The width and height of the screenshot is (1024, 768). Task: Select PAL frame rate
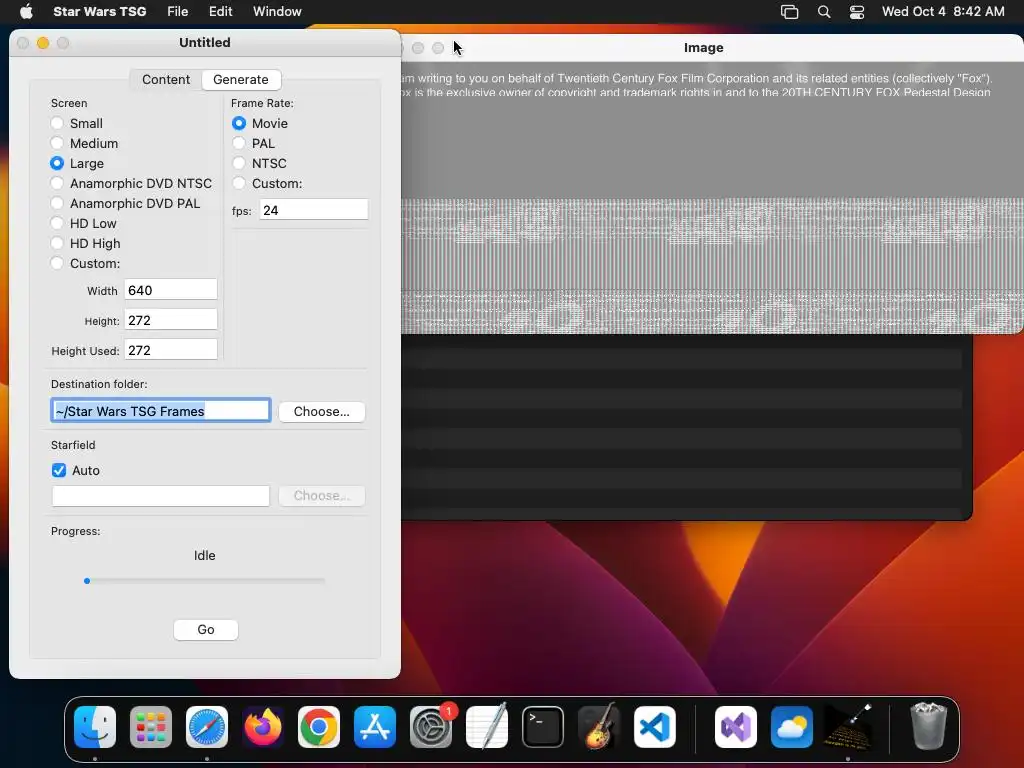pyautogui.click(x=239, y=143)
